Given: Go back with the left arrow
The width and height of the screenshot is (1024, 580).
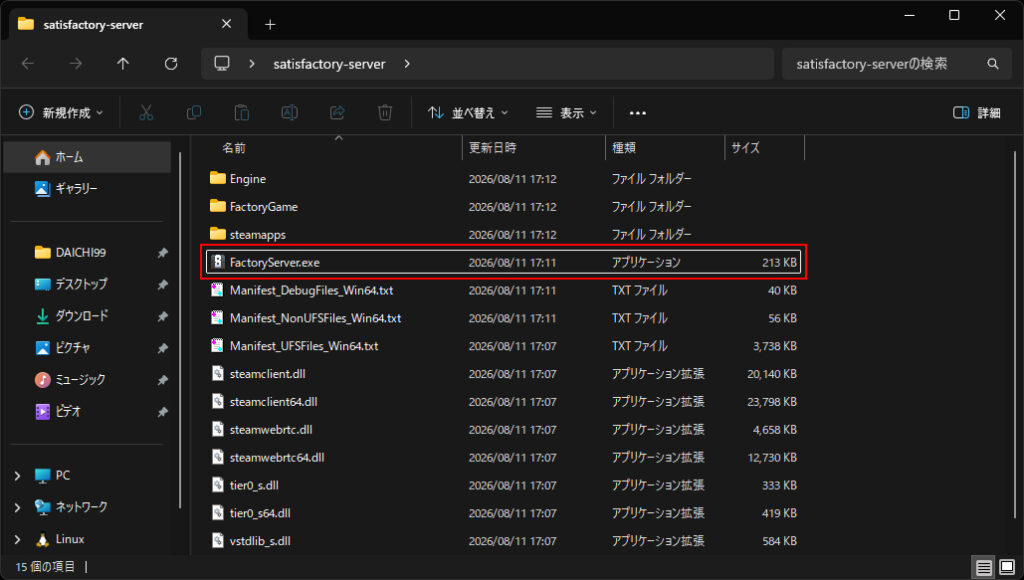Looking at the screenshot, I should [x=28, y=63].
